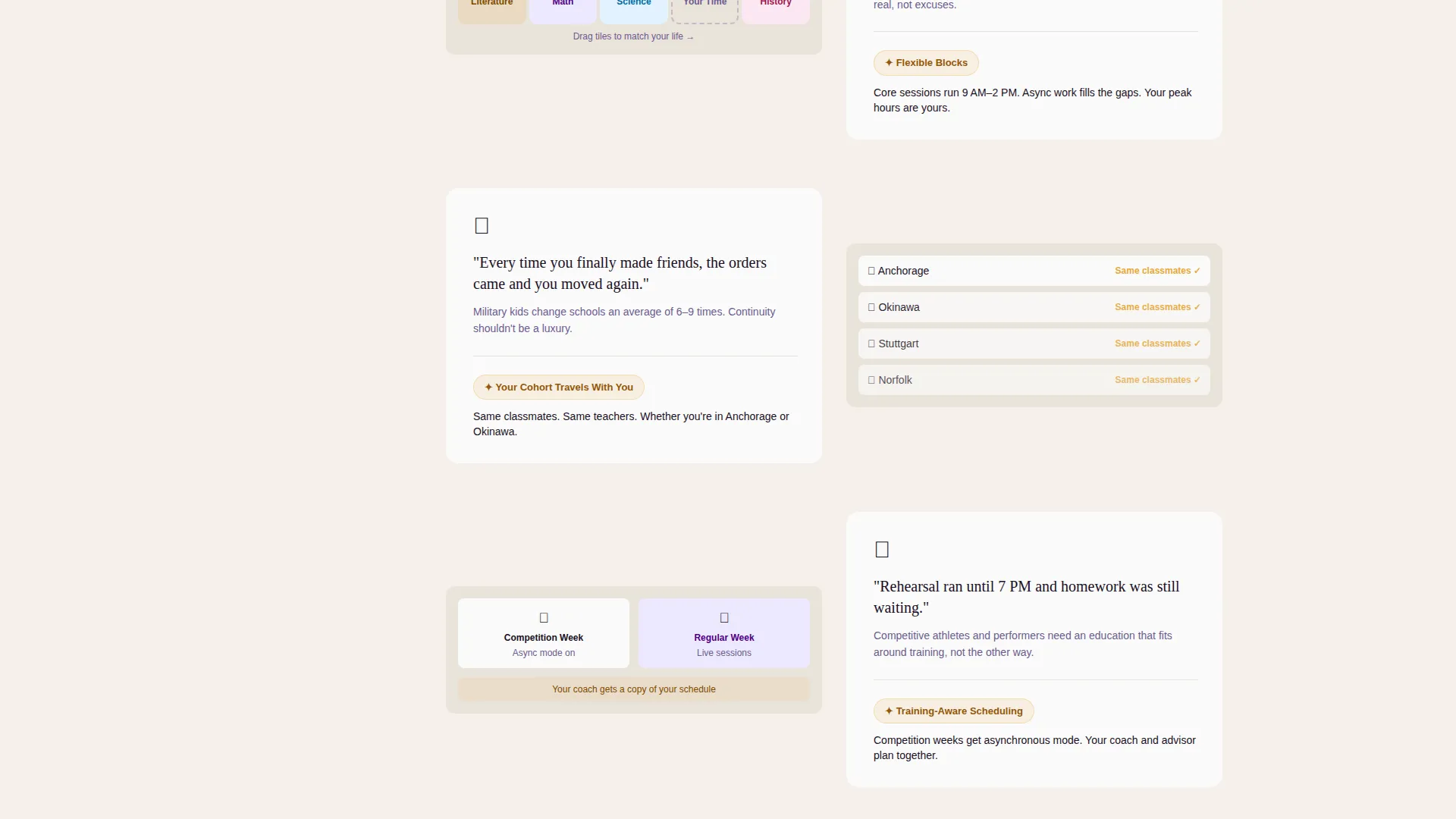
Task: Click the 'Rehearsal ran until 7 PM' quote
Action: (x=1027, y=598)
